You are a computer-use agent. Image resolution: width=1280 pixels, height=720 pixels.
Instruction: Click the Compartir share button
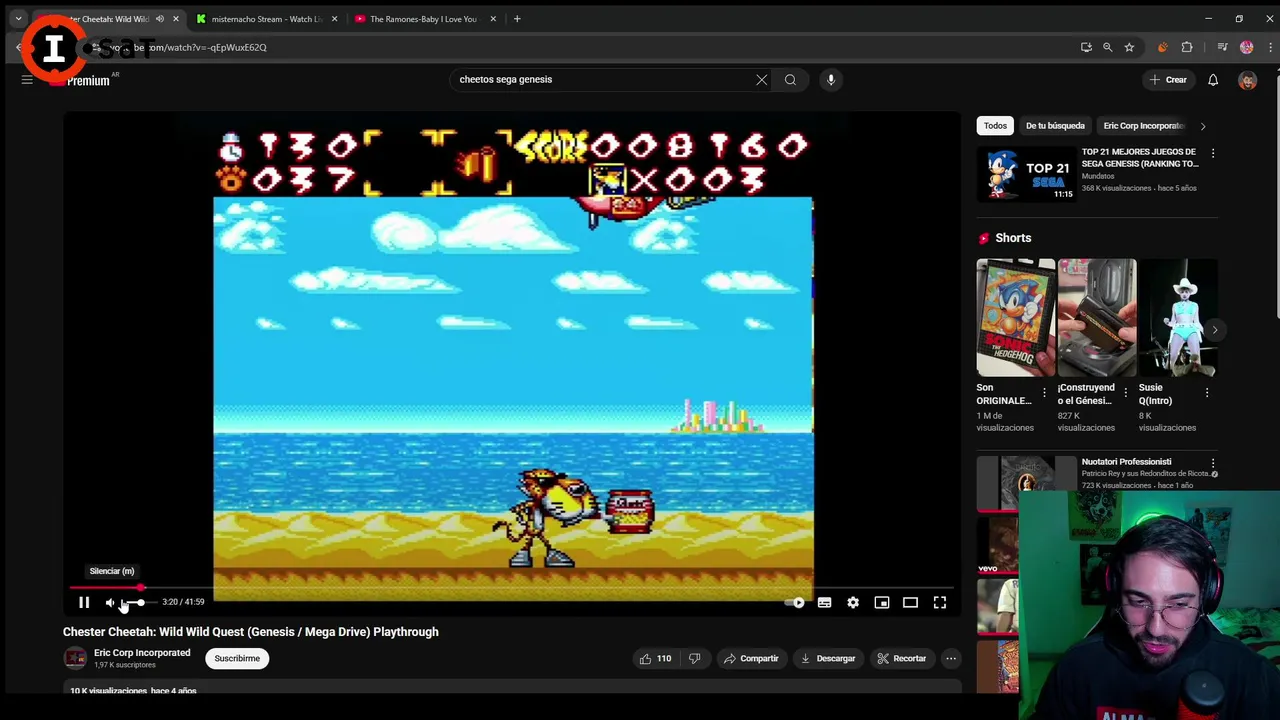click(x=751, y=658)
